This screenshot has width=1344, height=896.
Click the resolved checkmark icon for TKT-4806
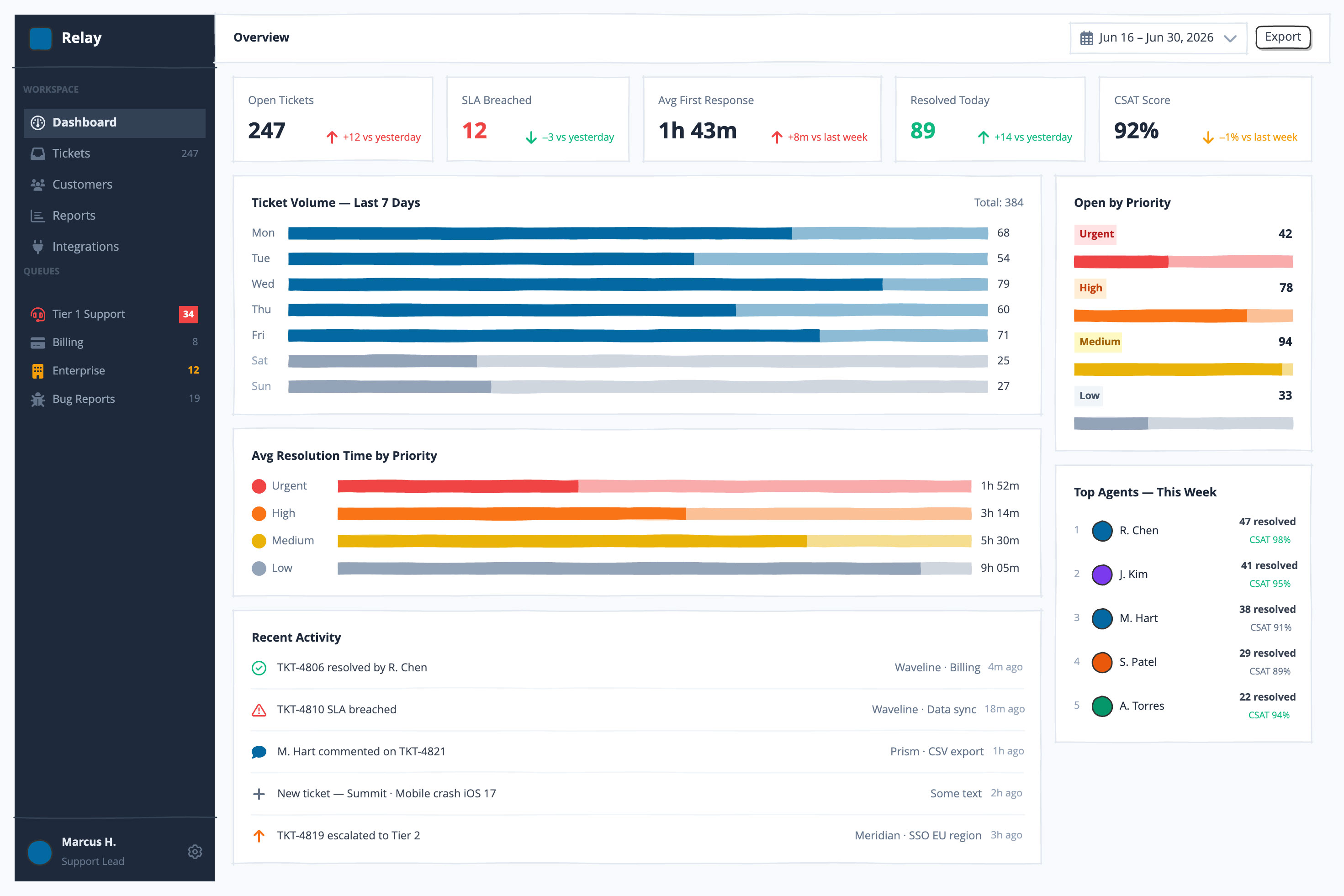pyautogui.click(x=259, y=667)
